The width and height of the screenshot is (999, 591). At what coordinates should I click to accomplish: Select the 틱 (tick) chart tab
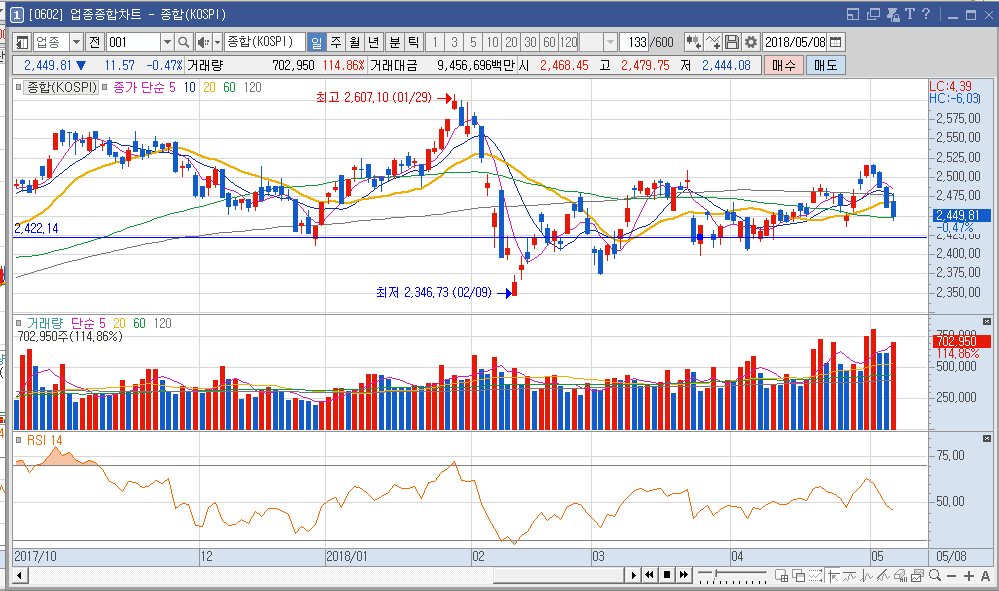[413, 42]
